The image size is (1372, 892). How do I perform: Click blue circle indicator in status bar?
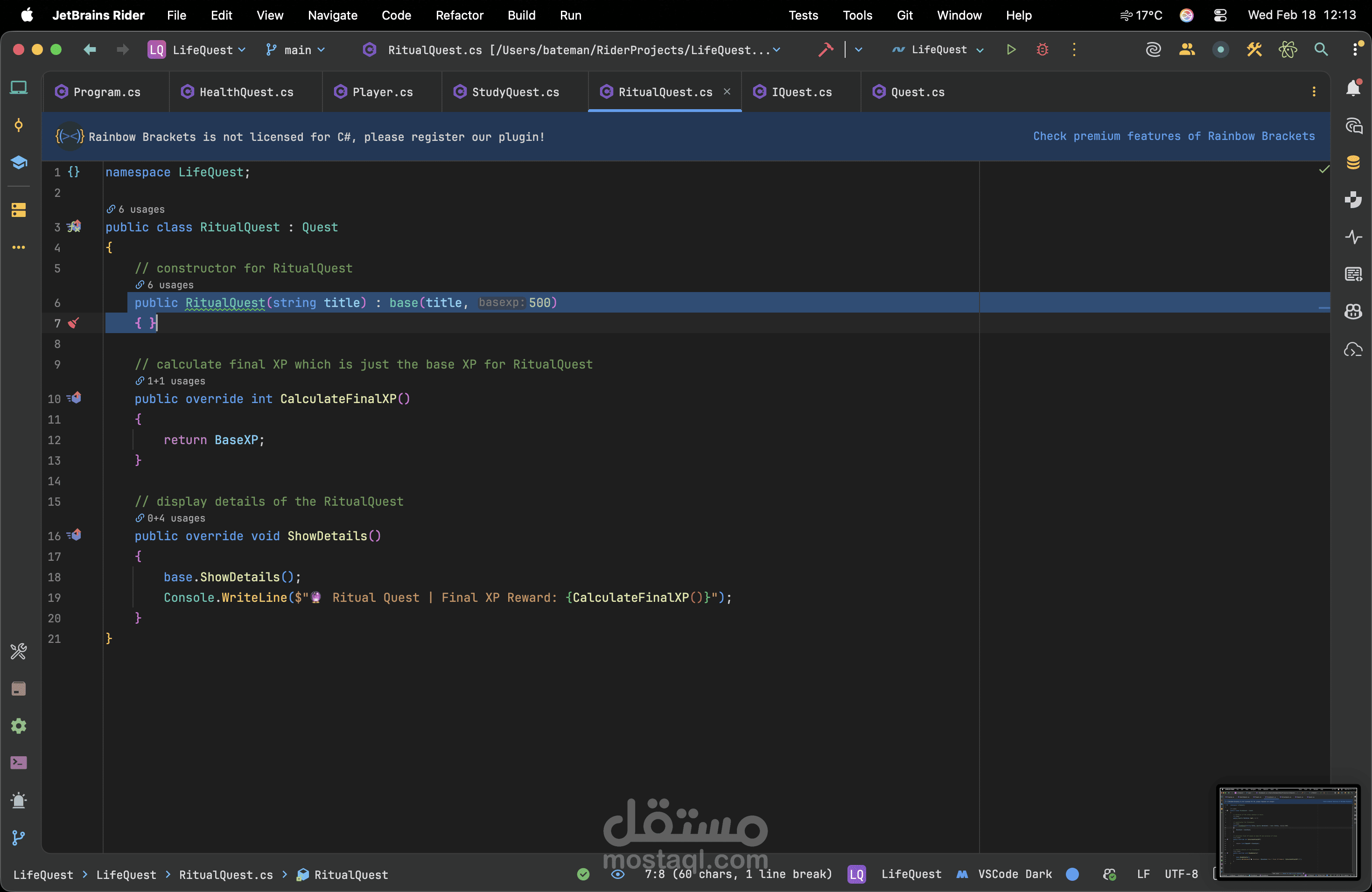pyautogui.click(x=1072, y=874)
